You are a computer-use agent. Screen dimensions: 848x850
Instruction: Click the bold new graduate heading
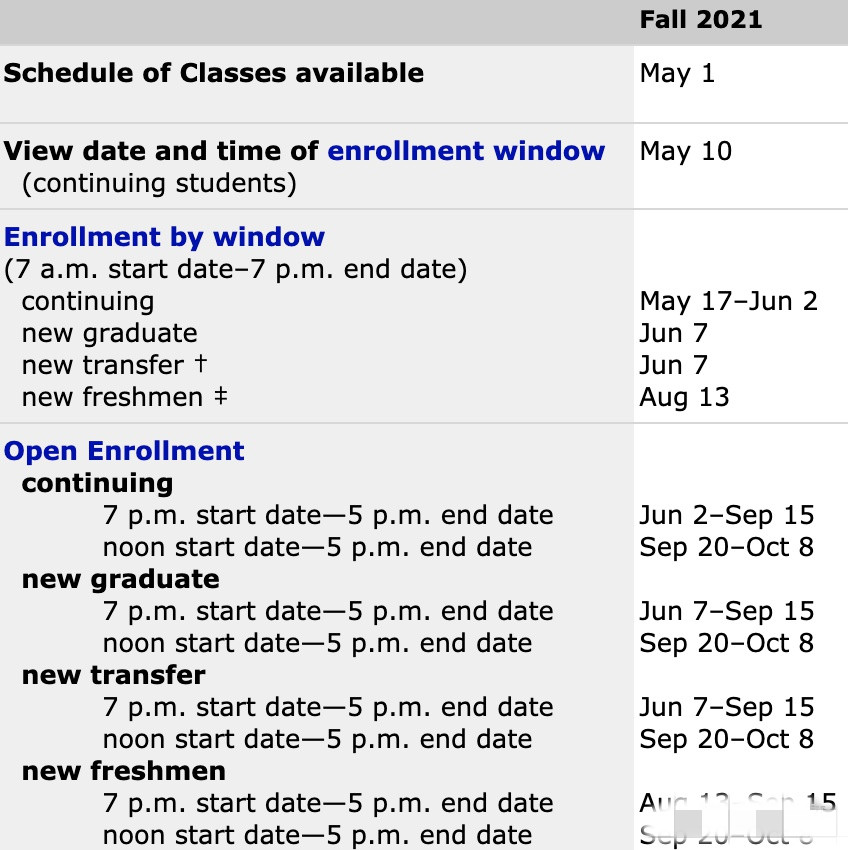coord(121,579)
